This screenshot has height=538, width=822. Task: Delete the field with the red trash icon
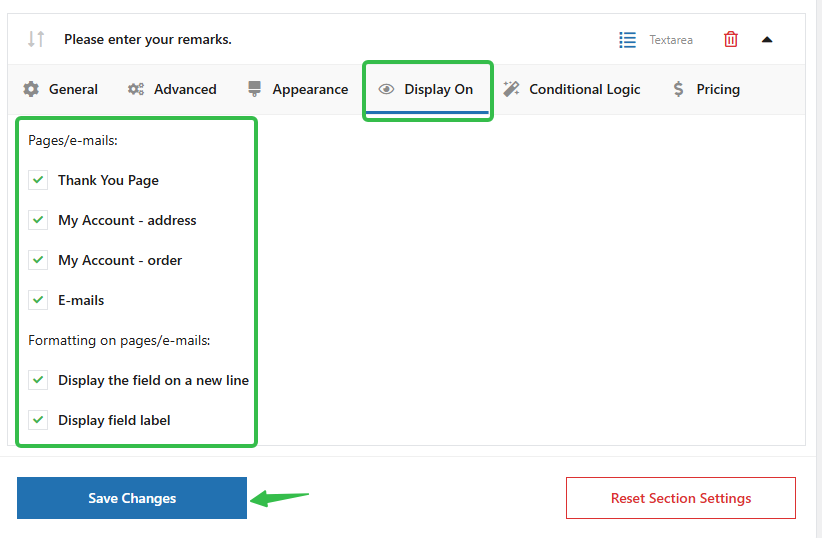point(731,40)
